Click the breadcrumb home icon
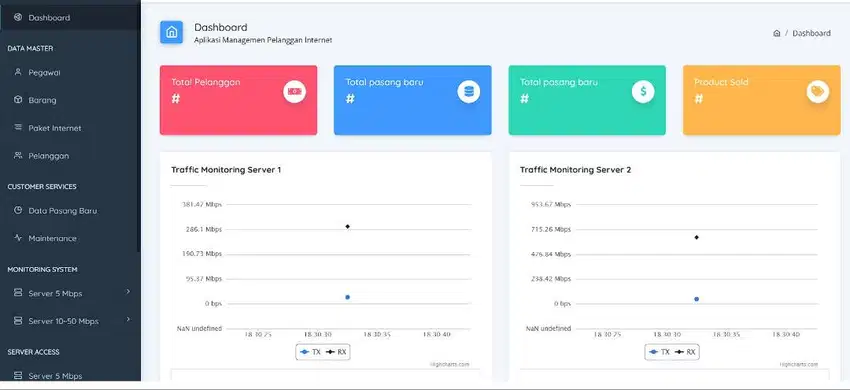 coord(776,33)
